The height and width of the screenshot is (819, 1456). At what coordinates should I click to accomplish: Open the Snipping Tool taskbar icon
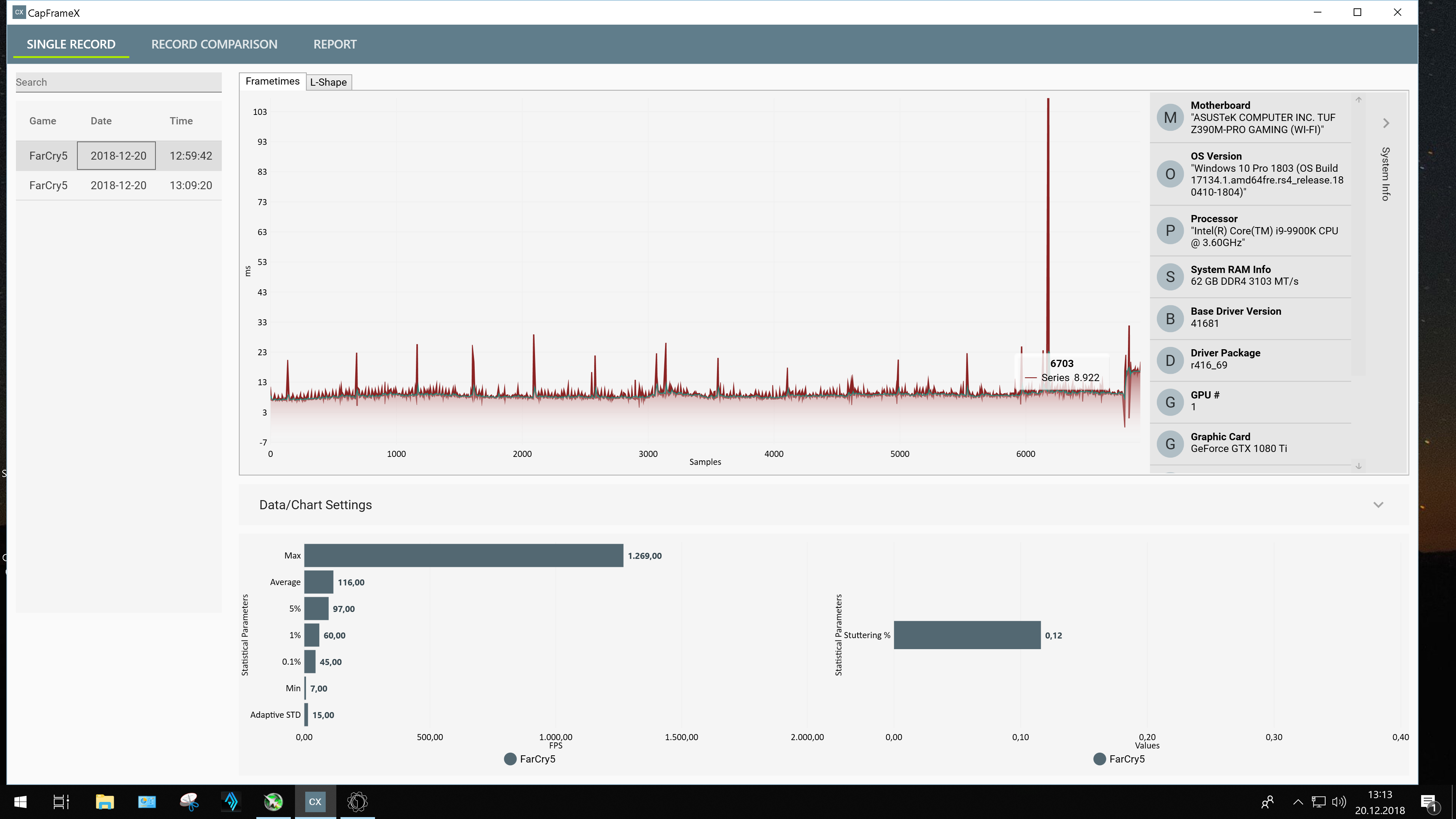tap(189, 802)
